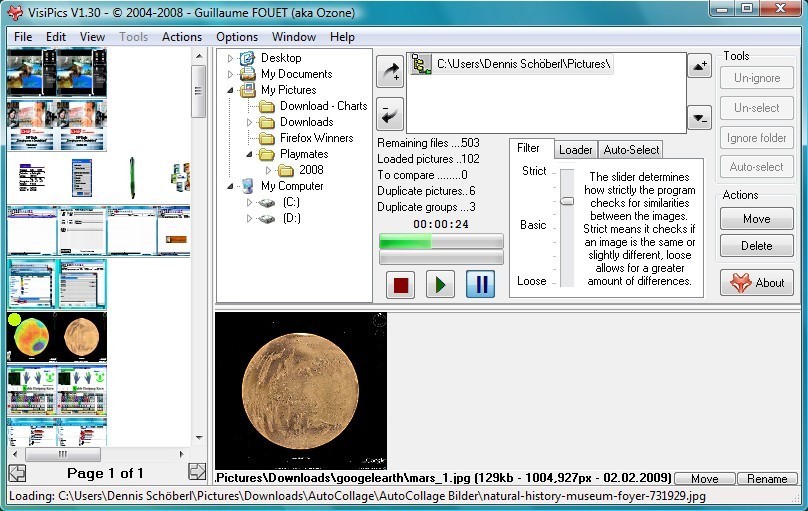
Task: Click Rename button beside the file info
Action: [767, 479]
